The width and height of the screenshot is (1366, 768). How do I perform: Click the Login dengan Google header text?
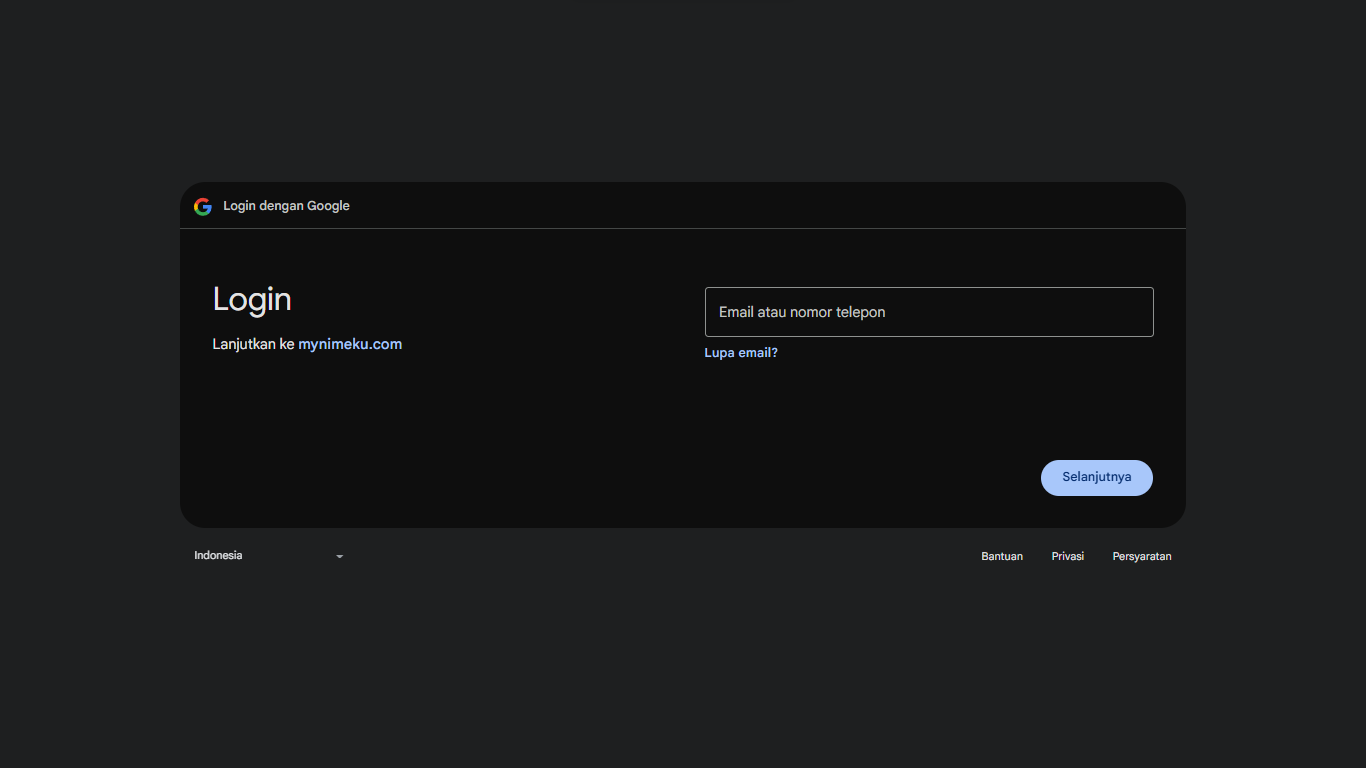pos(287,206)
